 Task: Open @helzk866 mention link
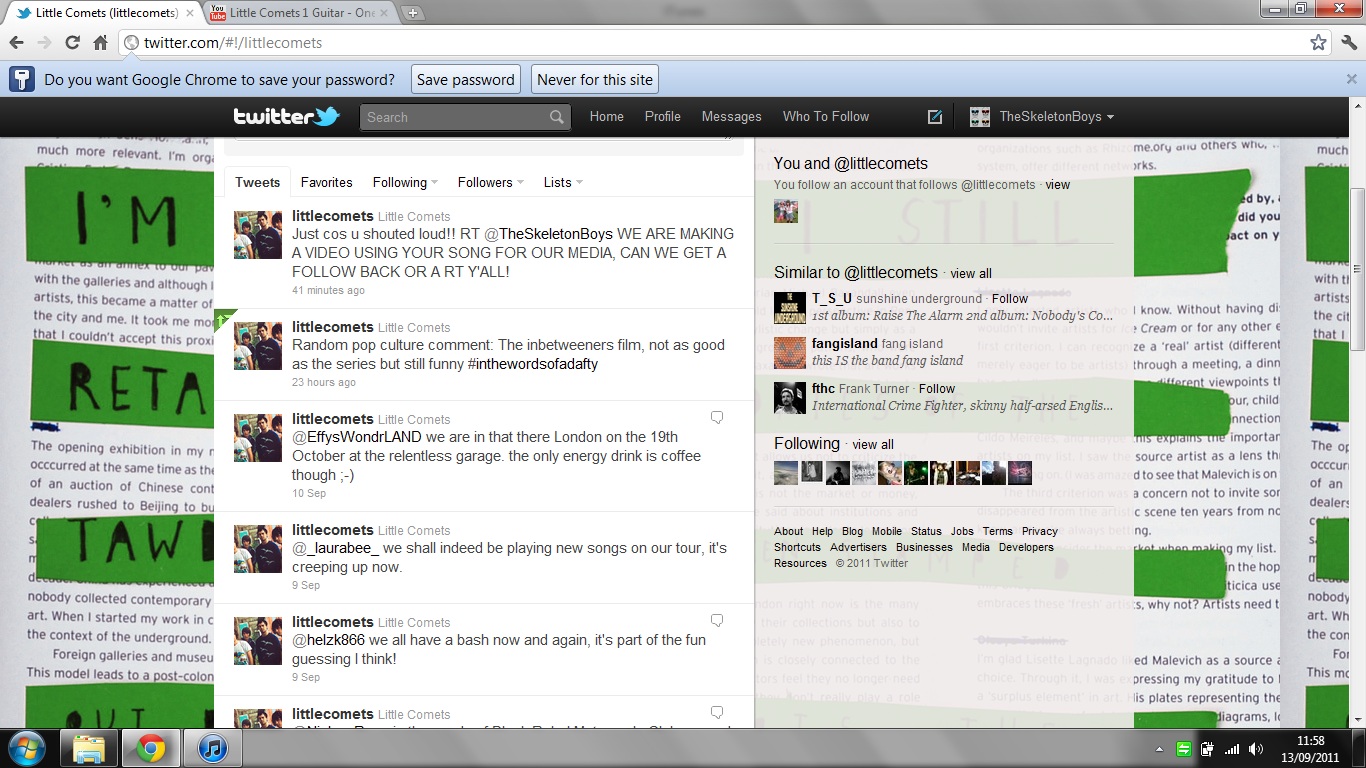[329, 640]
